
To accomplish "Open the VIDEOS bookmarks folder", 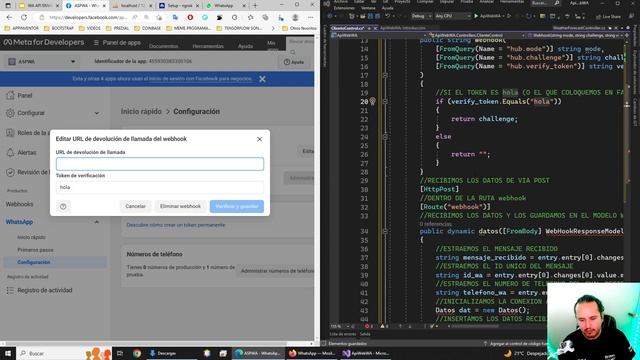I will click(x=90, y=29).
